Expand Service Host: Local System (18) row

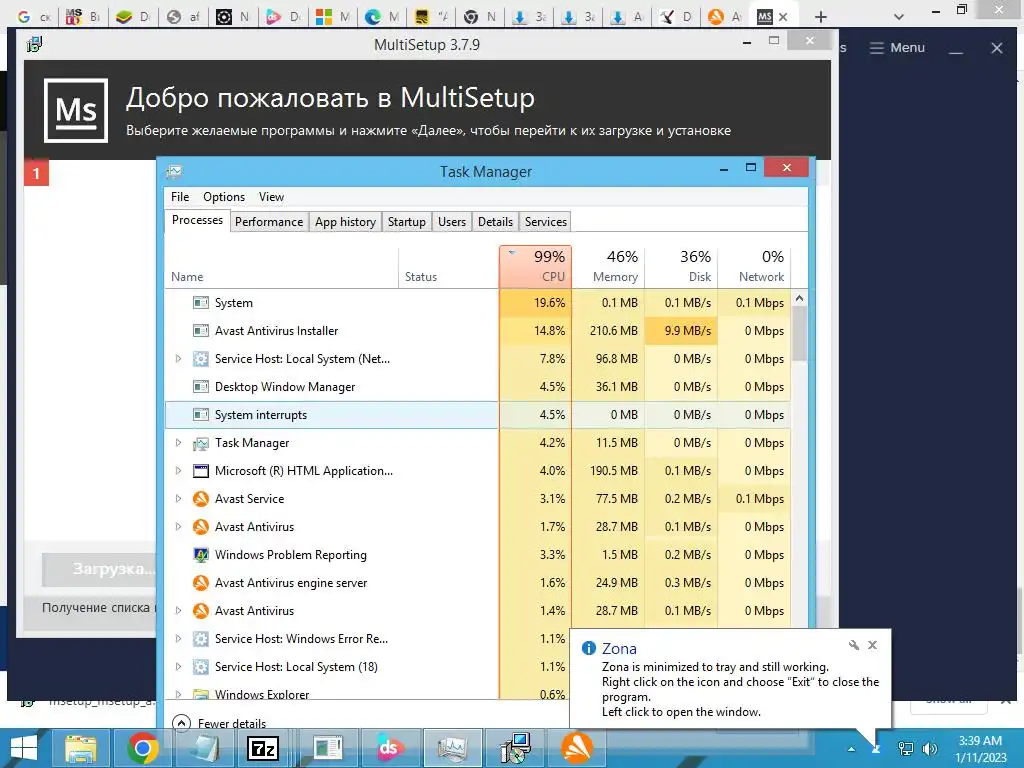point(178,667)
